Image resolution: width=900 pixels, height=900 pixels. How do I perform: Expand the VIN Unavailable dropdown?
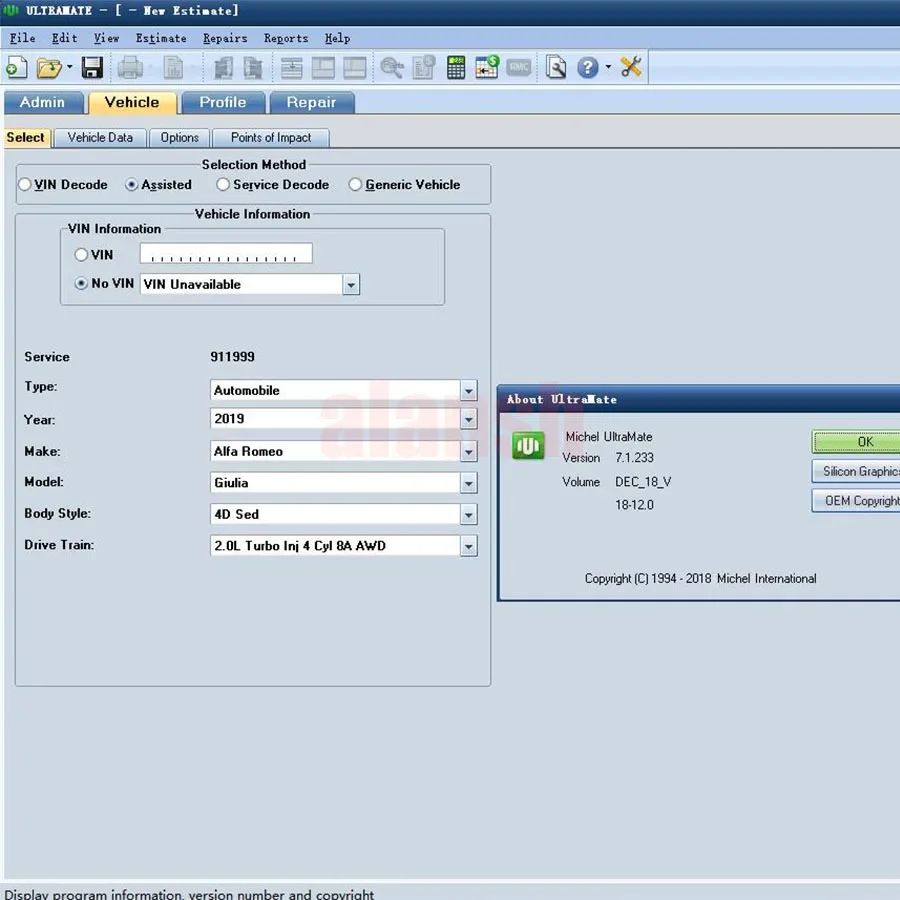[351, 285]
